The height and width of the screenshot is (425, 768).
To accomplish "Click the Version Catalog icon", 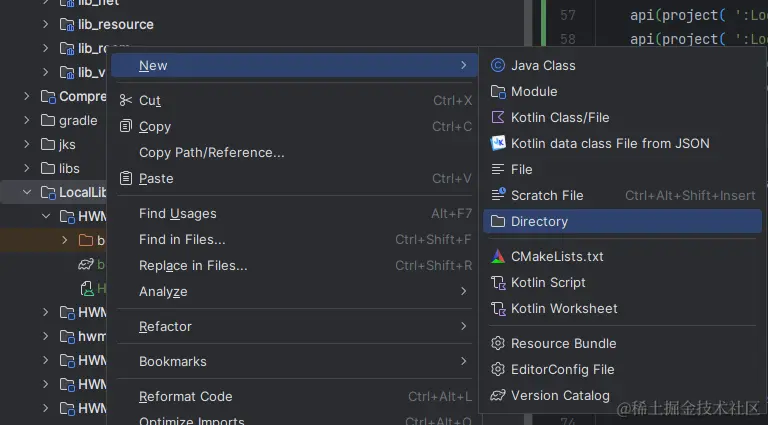I will click(498, 395).
